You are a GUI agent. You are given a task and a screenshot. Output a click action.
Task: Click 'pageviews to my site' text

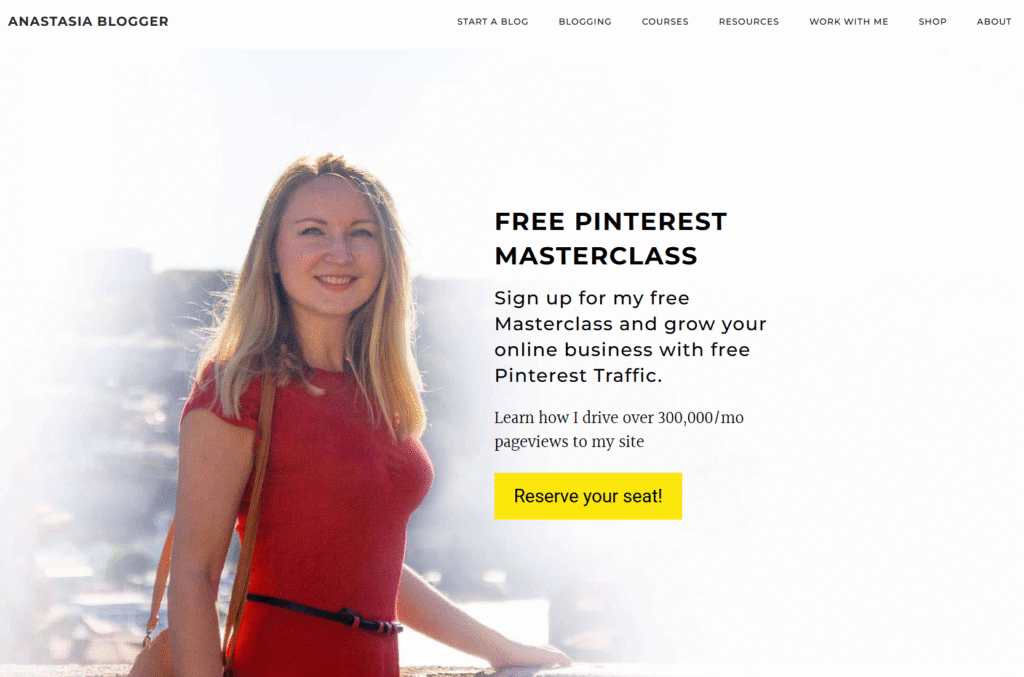pos(569,442)
